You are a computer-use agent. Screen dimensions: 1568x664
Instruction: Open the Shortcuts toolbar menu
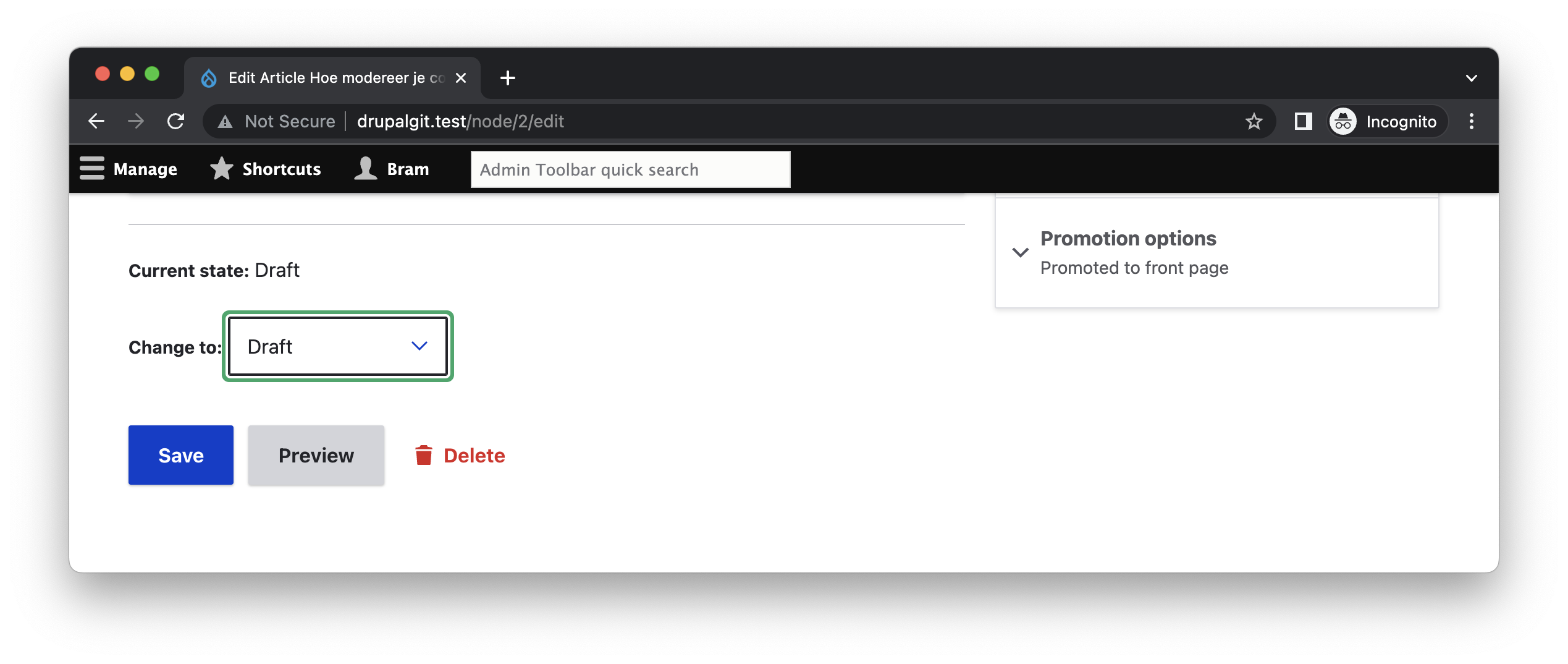(x=266, y=169)
